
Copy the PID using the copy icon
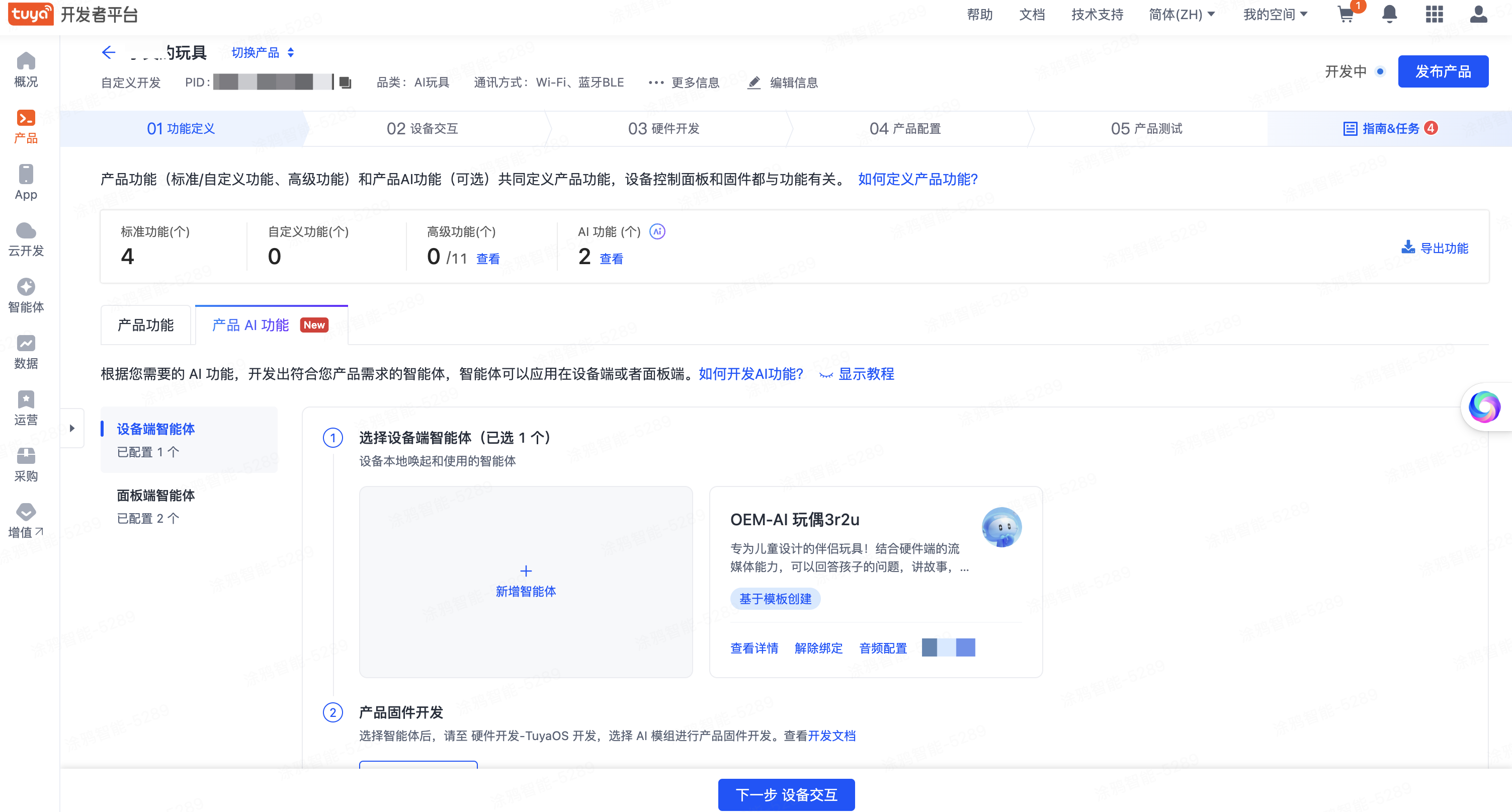click(x=345, y=82)
